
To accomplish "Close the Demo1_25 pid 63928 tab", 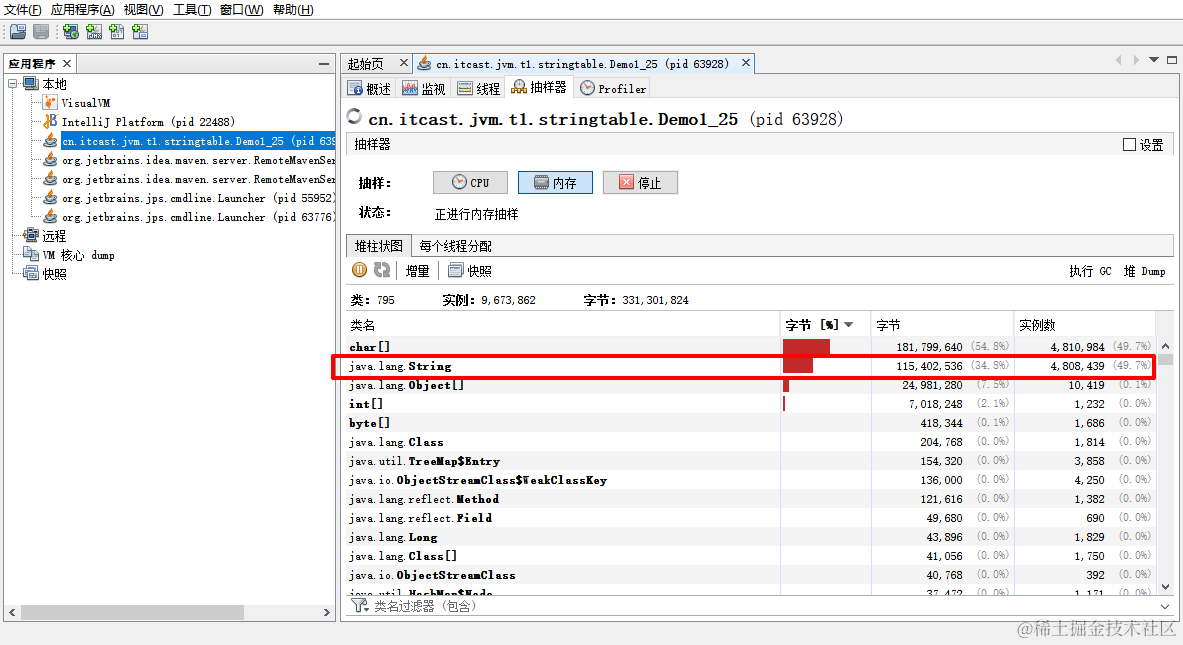I will (x=745, y=63).
